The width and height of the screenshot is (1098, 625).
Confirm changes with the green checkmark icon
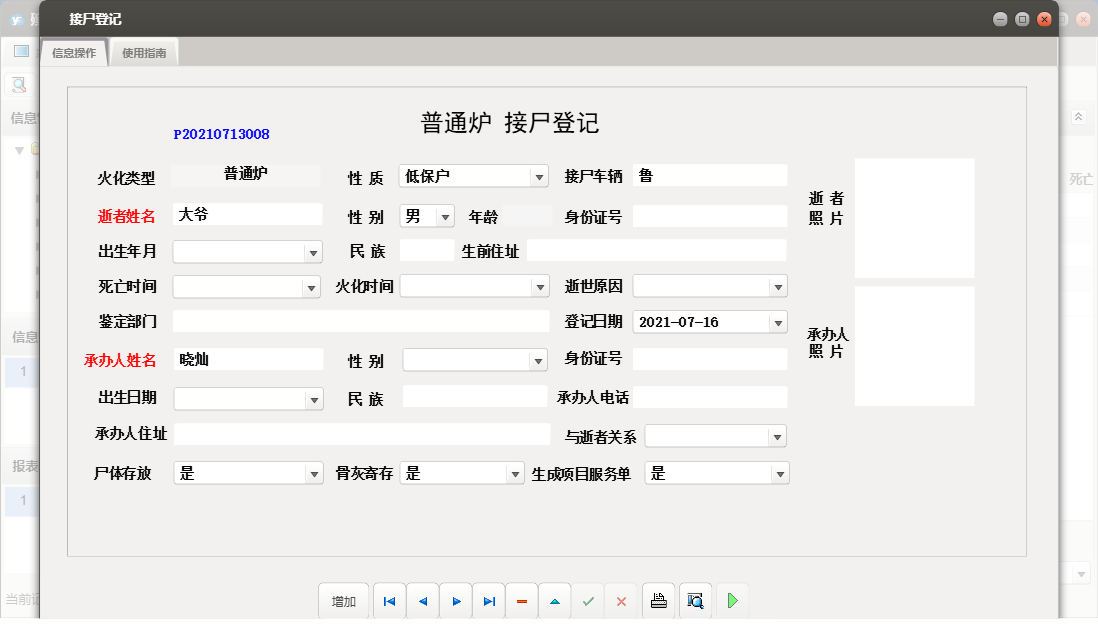tap(587, 600)
